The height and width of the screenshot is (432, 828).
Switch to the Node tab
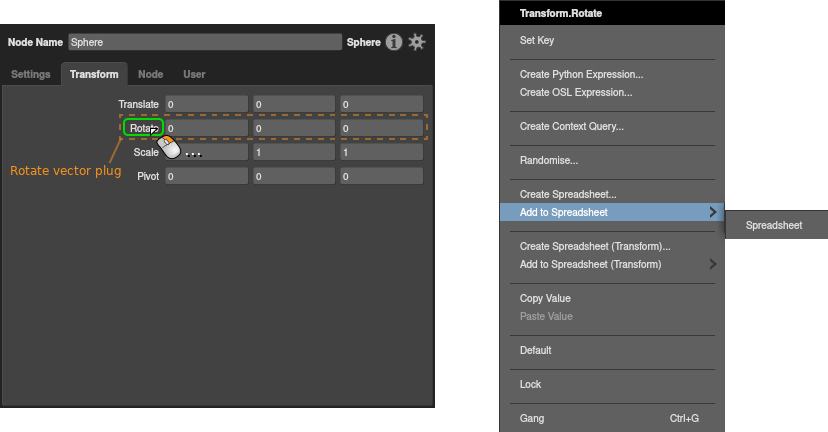150,74
